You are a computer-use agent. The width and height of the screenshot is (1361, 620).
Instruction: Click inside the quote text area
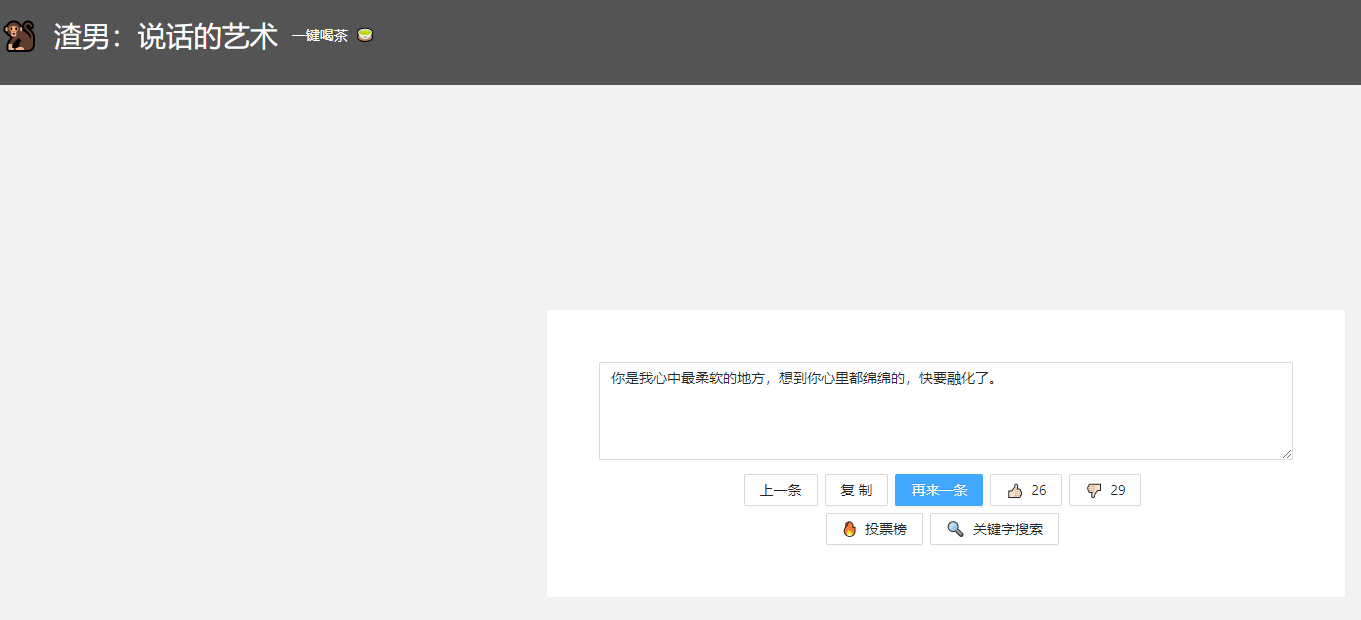[x=945, y=425]
